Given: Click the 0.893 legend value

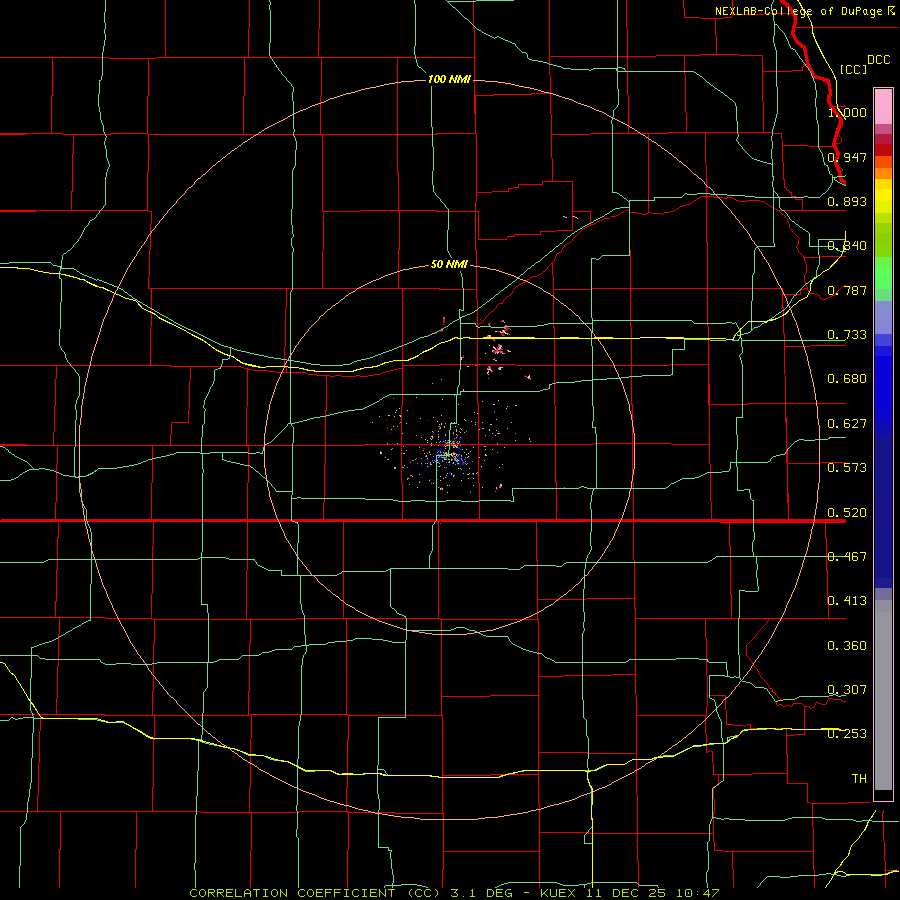Looking at the screenshot, I should click(x=847, y=201).
